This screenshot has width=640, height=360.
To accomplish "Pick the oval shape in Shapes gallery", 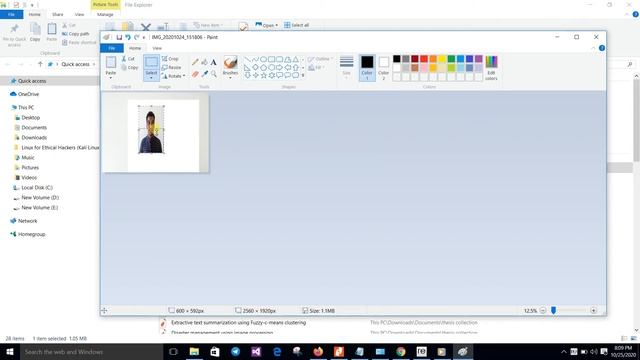I will click(x=263, y=60).
